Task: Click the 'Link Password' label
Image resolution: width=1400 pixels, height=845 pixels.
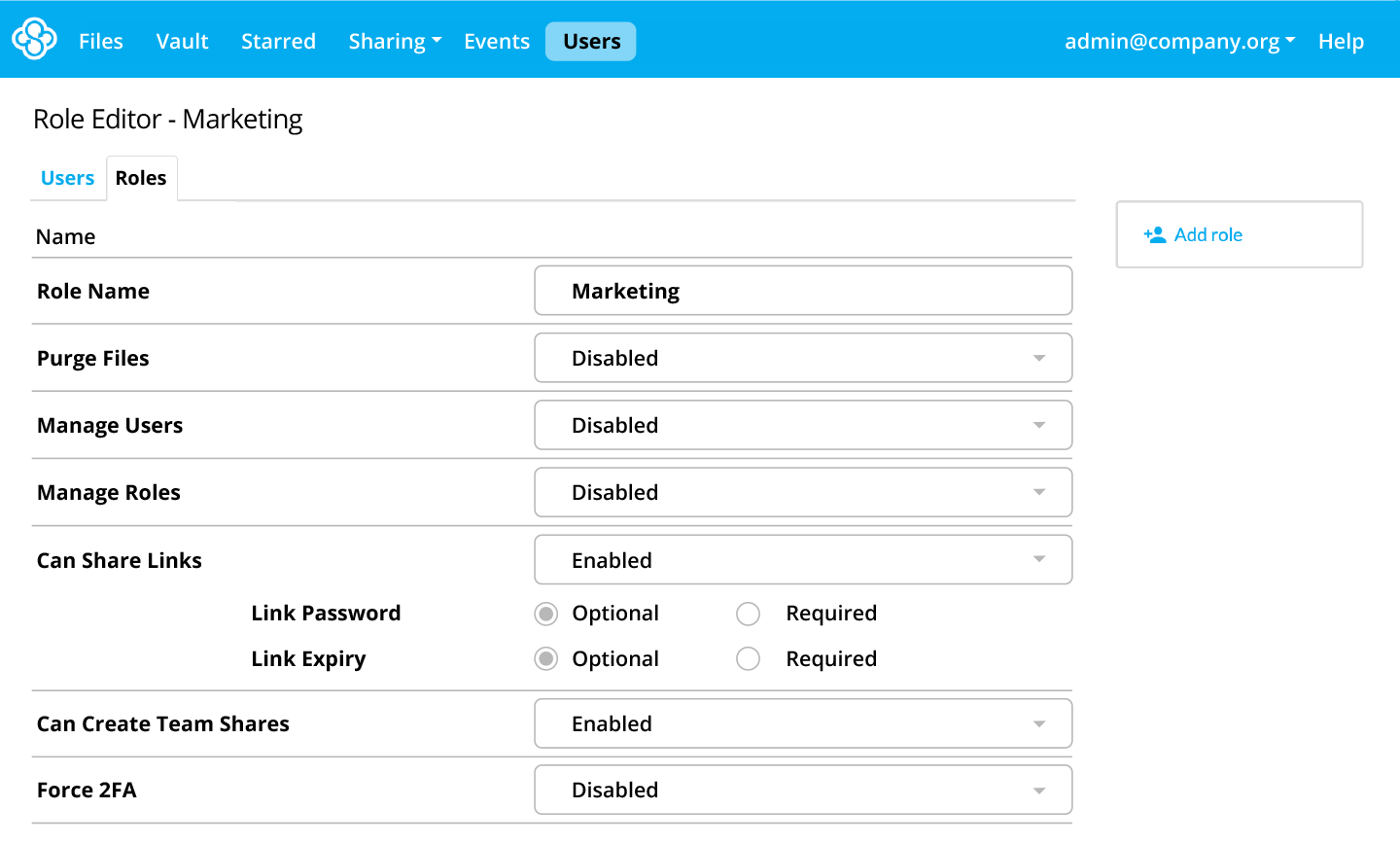Action: [x=326, y=613]
